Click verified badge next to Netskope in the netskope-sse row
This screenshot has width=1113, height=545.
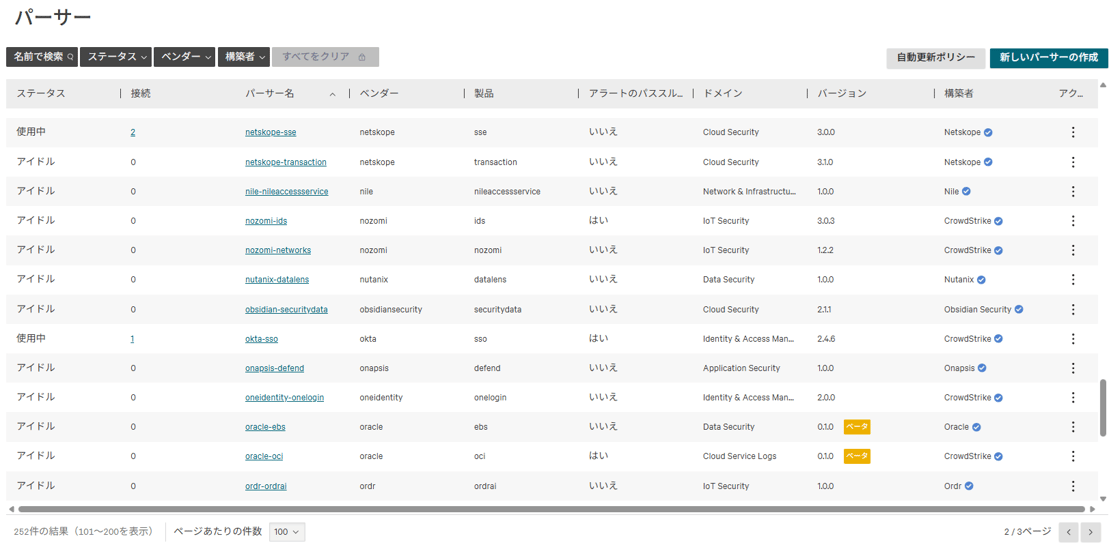(x=988, y=132)
